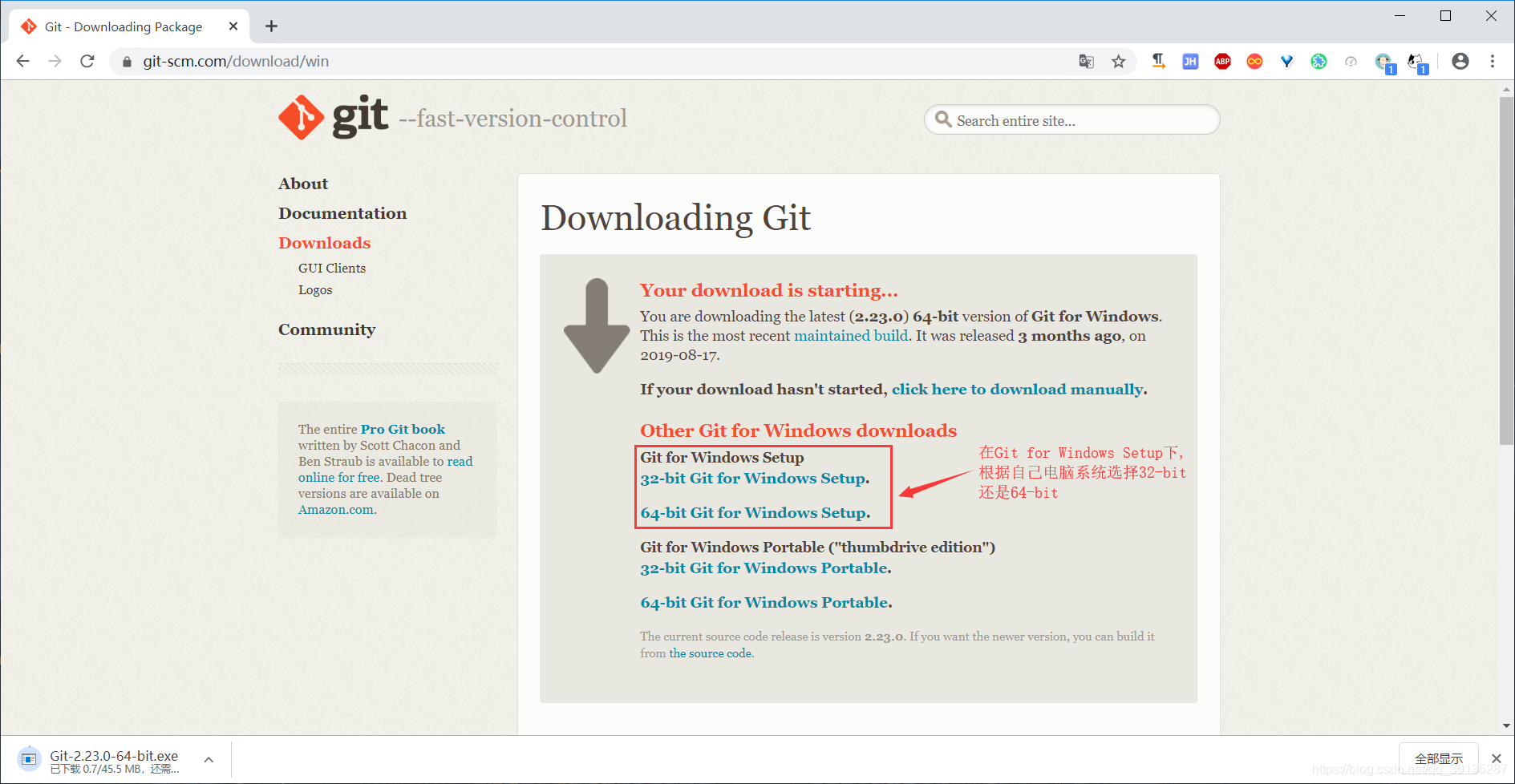Click the site lock icon in address bar
1515x784 pixels.
click(127, 62)
